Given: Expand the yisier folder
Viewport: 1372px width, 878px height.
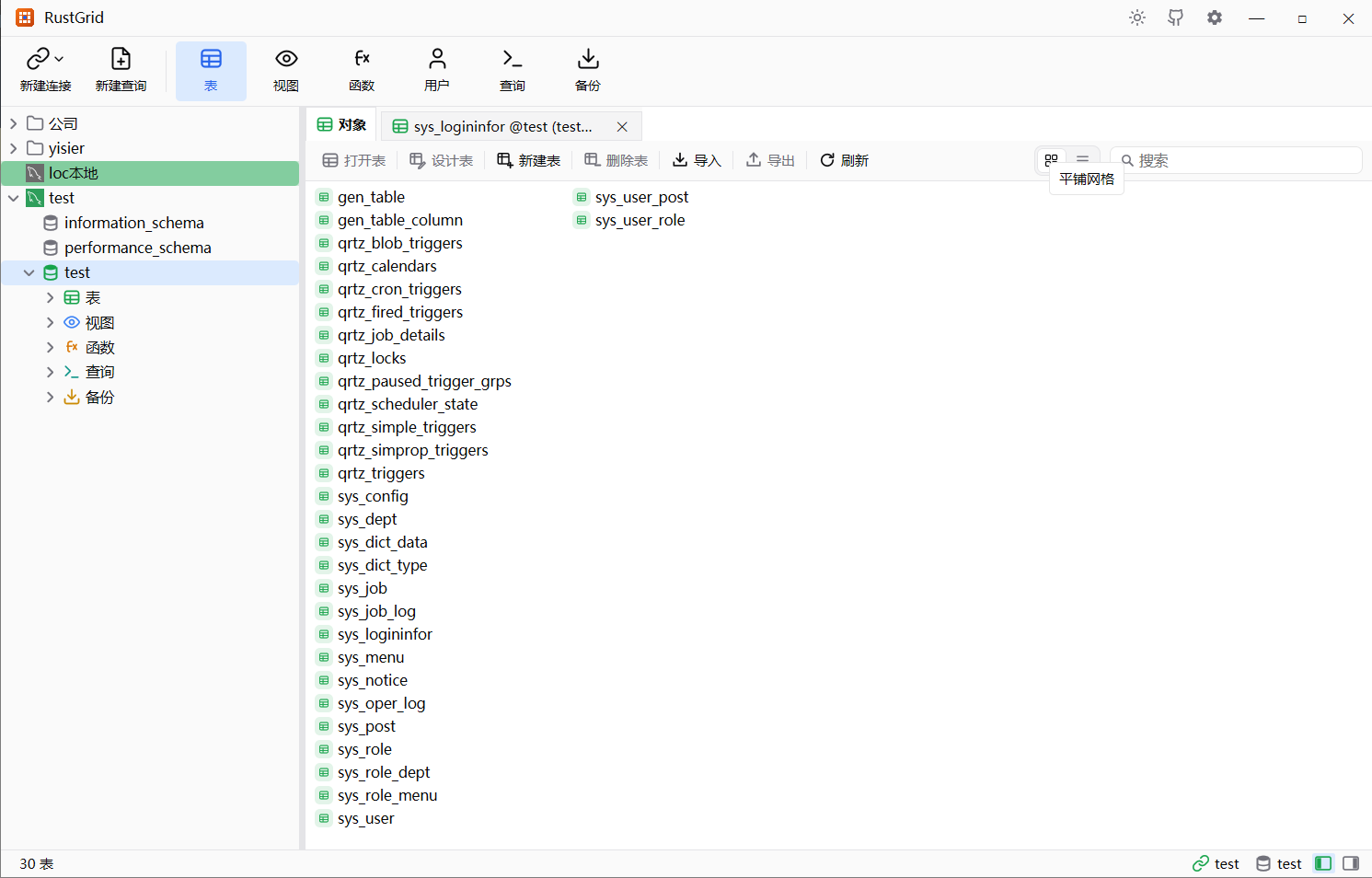Looking at the screenshot, I should (x=14, y=148).
